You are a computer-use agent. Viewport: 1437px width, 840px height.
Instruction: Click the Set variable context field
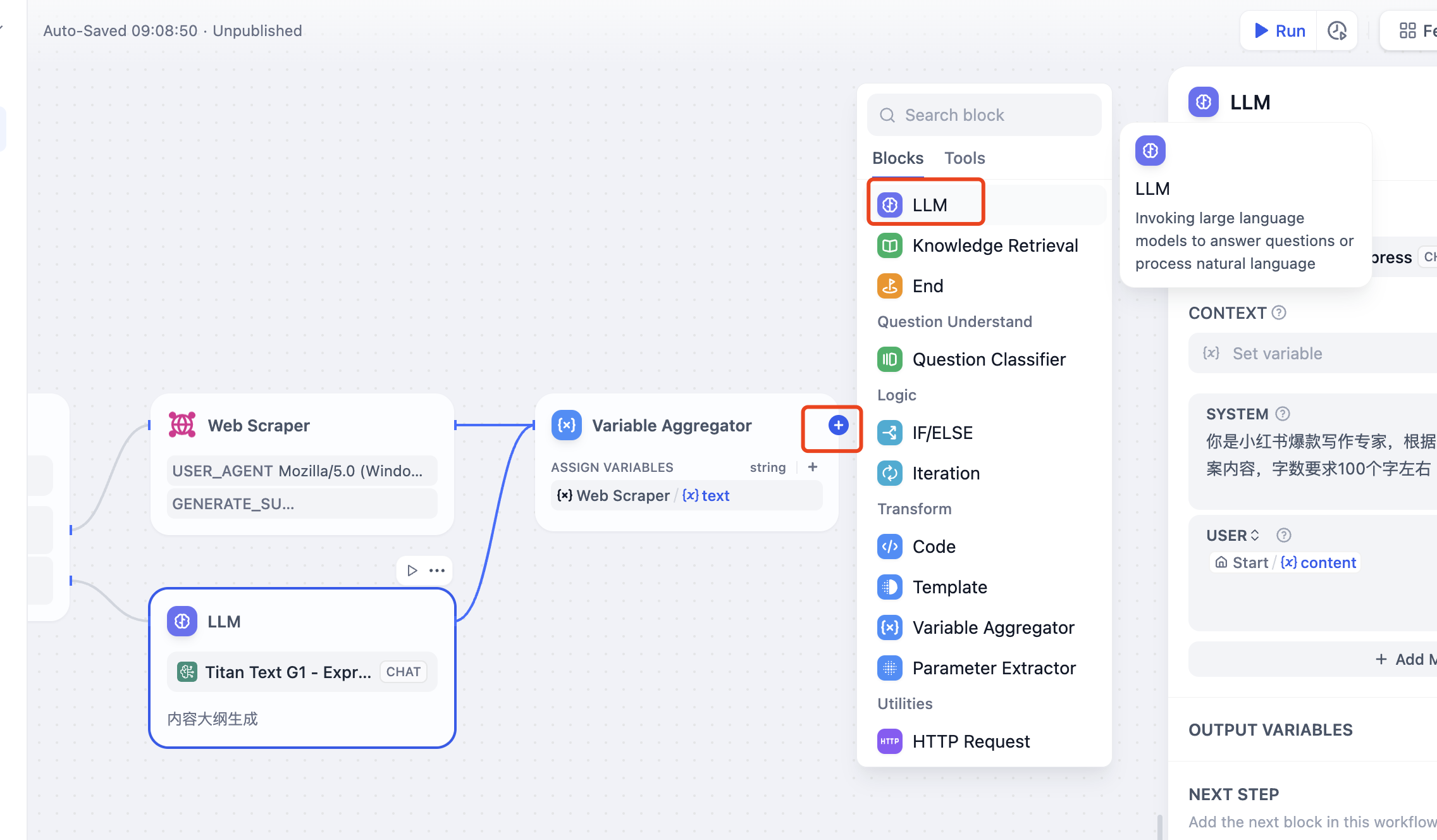click(x=1313, y=353)
